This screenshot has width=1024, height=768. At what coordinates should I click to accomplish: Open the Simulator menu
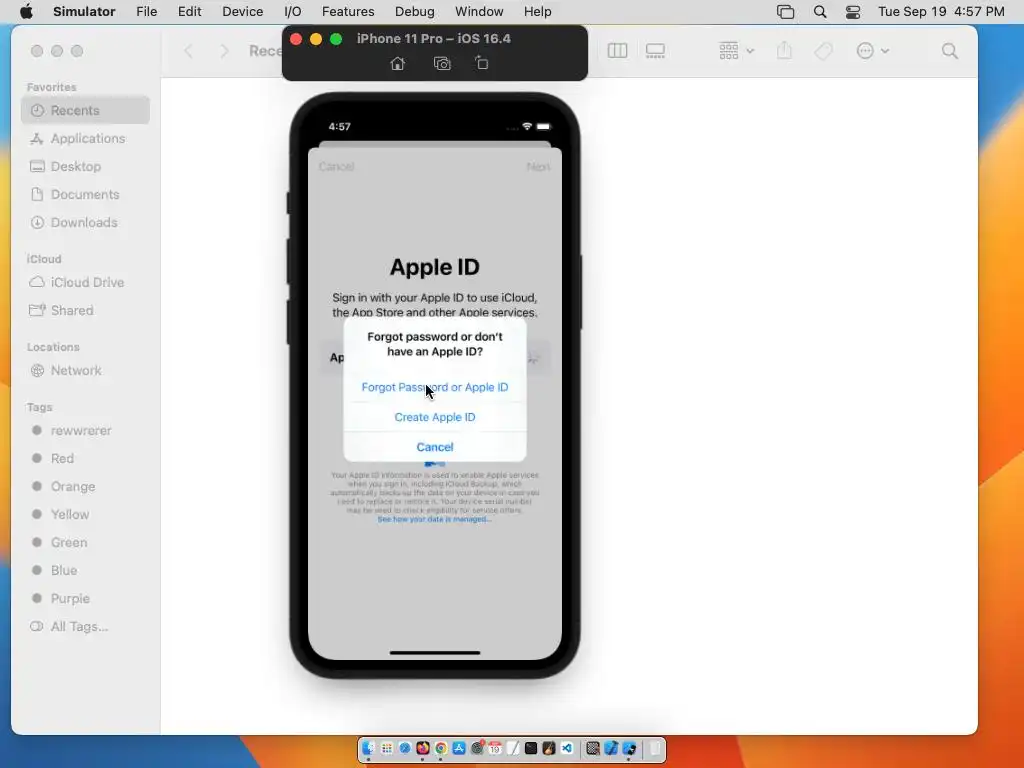click(x=84, y=12)
